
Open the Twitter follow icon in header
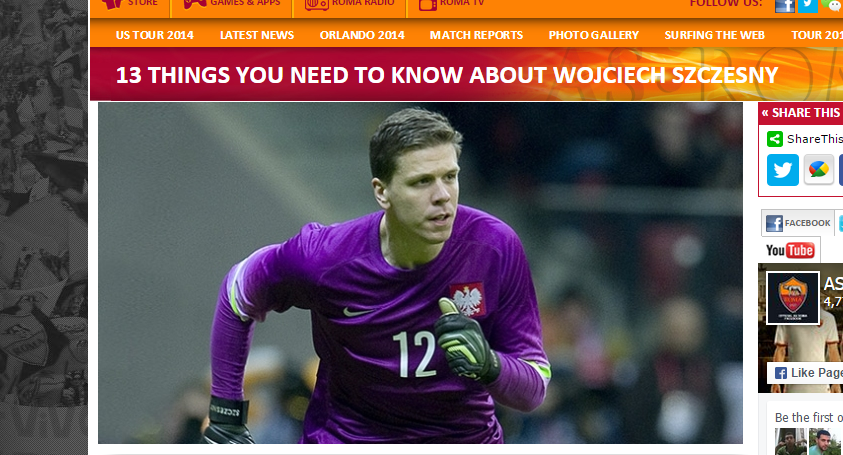click(x=808, y=5)
